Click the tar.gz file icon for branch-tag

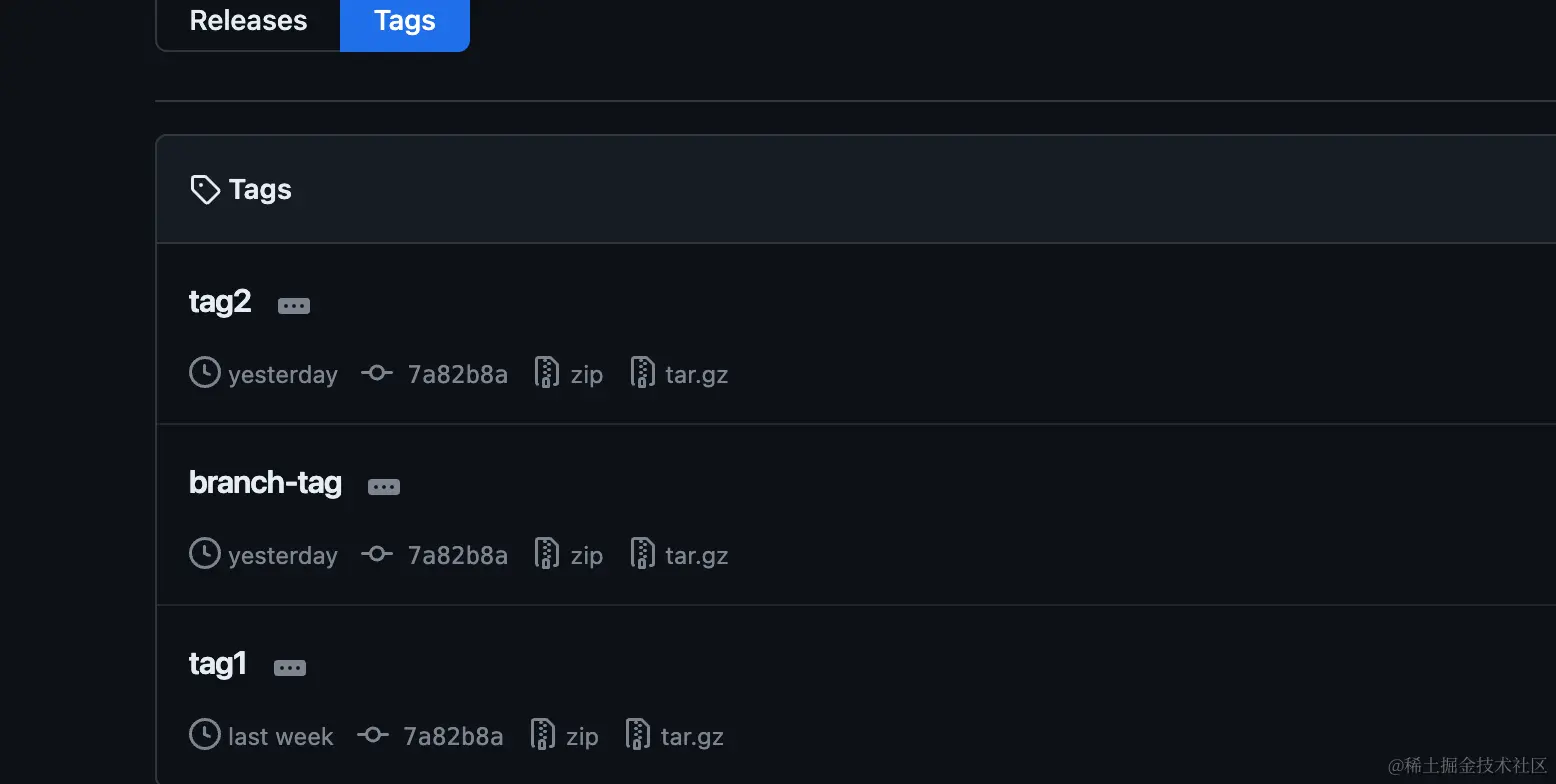pos(642,554)
